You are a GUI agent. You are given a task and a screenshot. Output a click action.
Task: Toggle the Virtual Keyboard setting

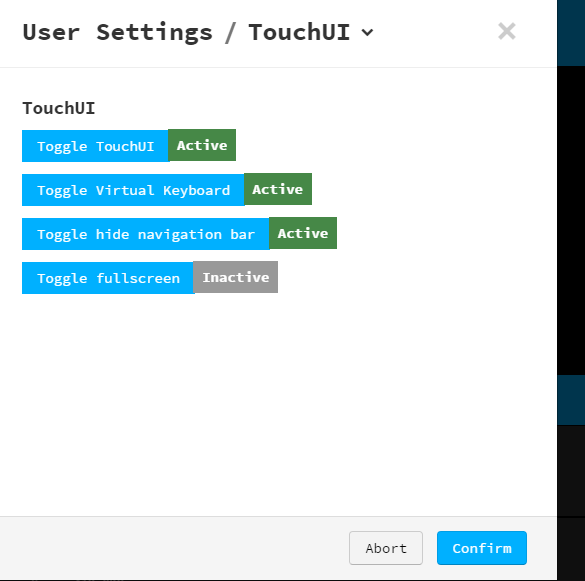(133, 190)
